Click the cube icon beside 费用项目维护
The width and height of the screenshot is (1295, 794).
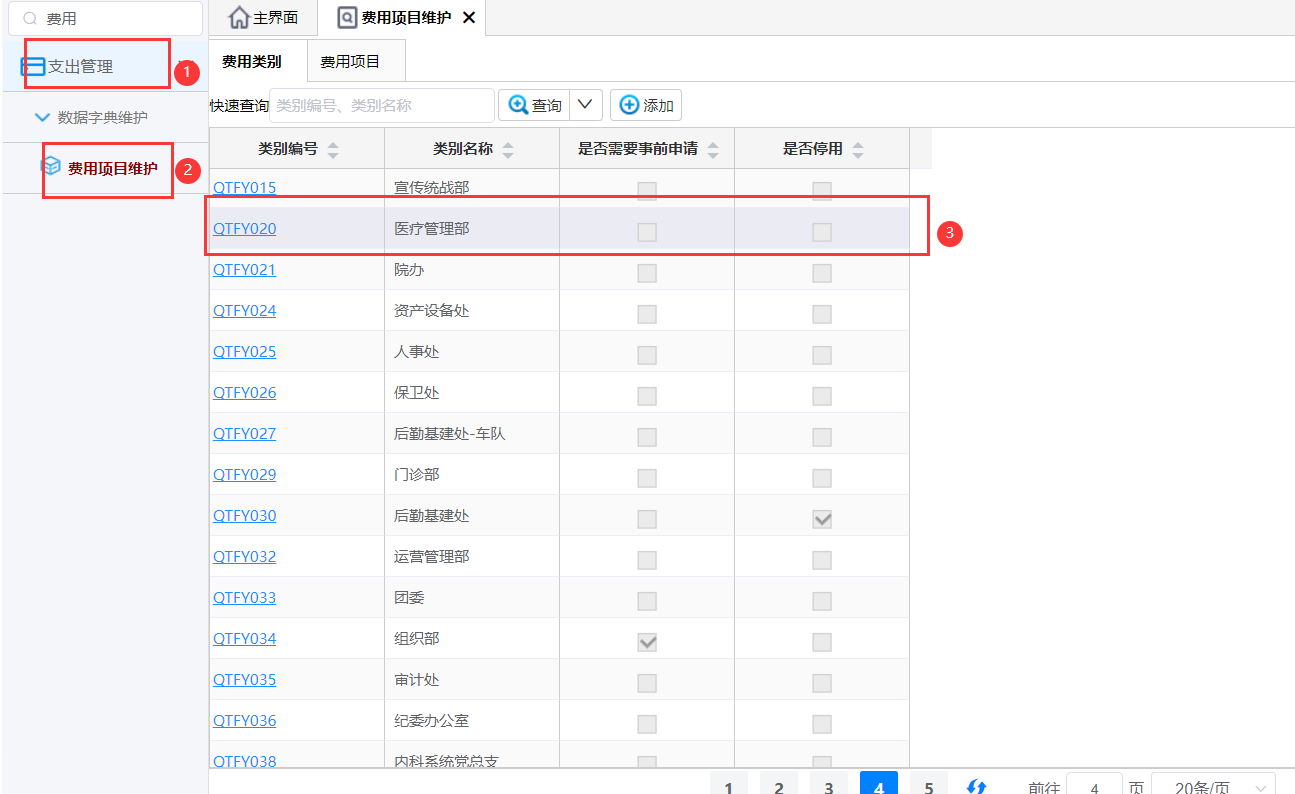pyautogui.click(x=51, y=166)
